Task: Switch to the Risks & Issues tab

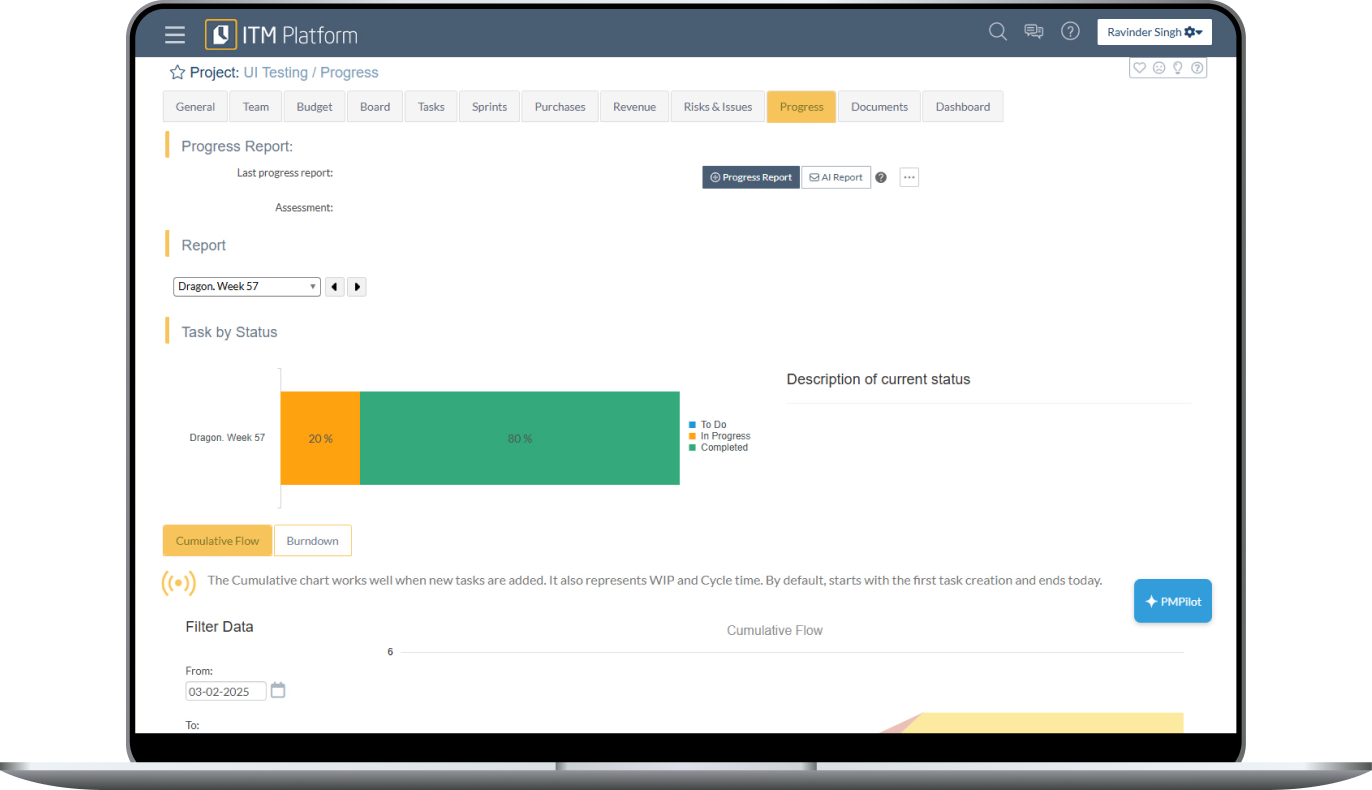Action: 717,107
